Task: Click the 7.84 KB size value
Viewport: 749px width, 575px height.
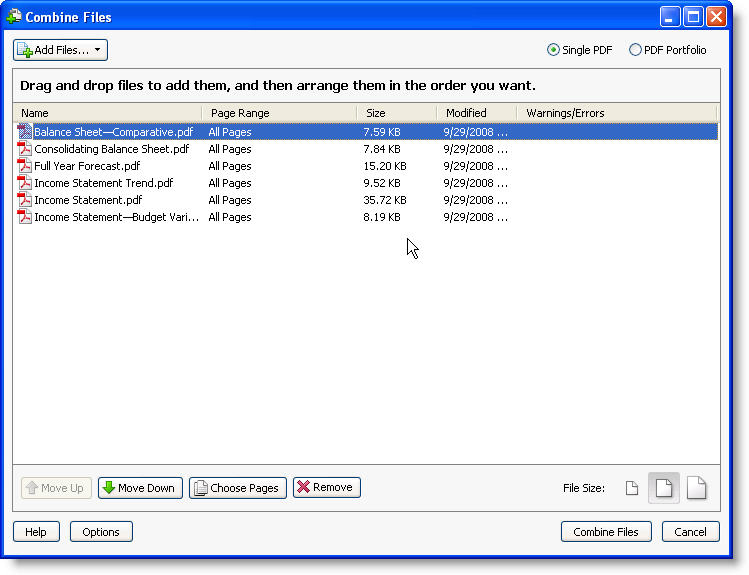Action: tap(382, 149)
